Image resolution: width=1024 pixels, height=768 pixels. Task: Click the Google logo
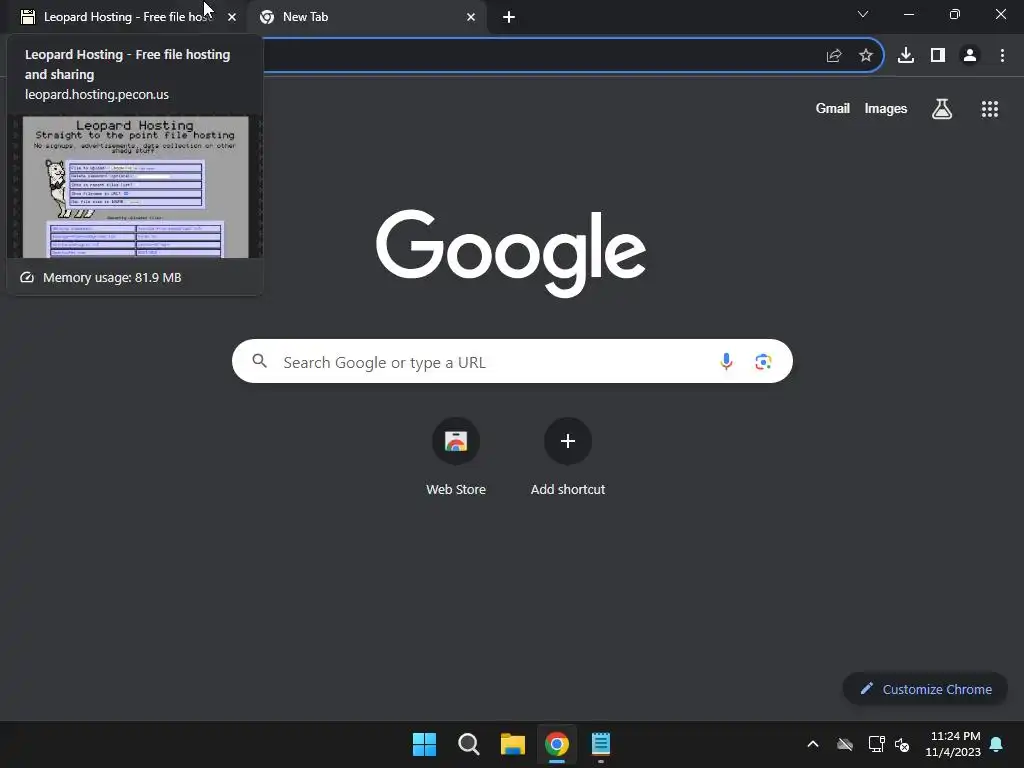point(511,253)
